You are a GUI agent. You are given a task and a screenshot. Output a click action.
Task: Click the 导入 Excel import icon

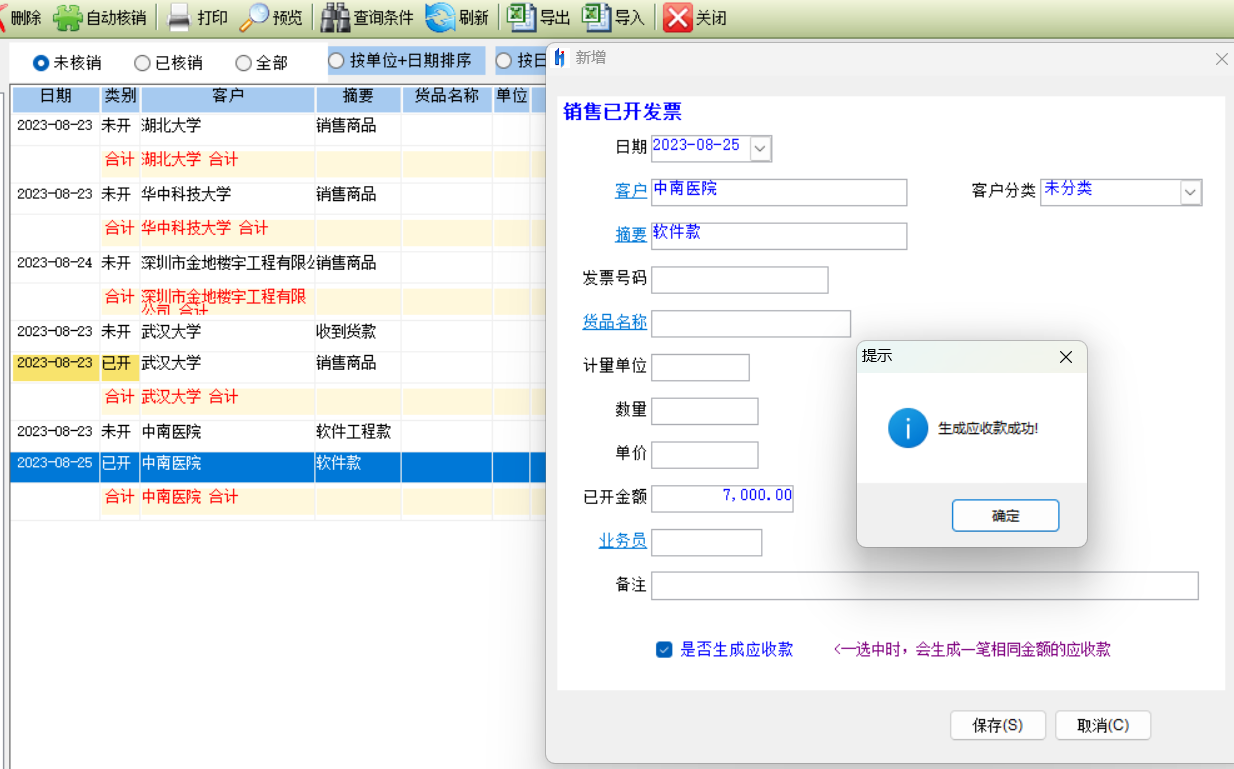pyautogui.click(x=596, y=17)
